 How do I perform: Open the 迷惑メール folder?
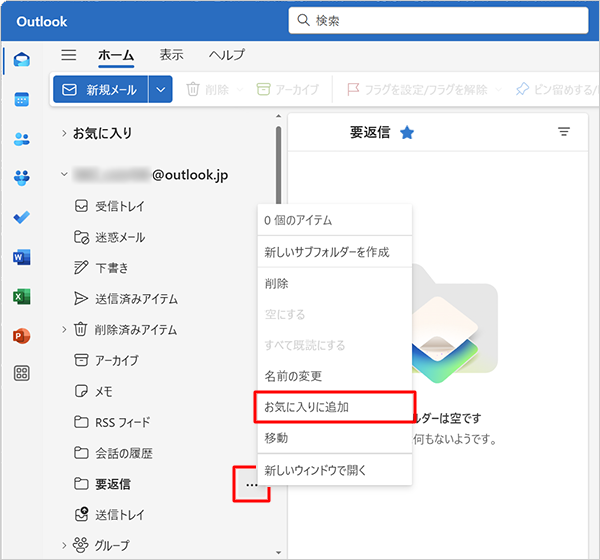pos(109,237)
